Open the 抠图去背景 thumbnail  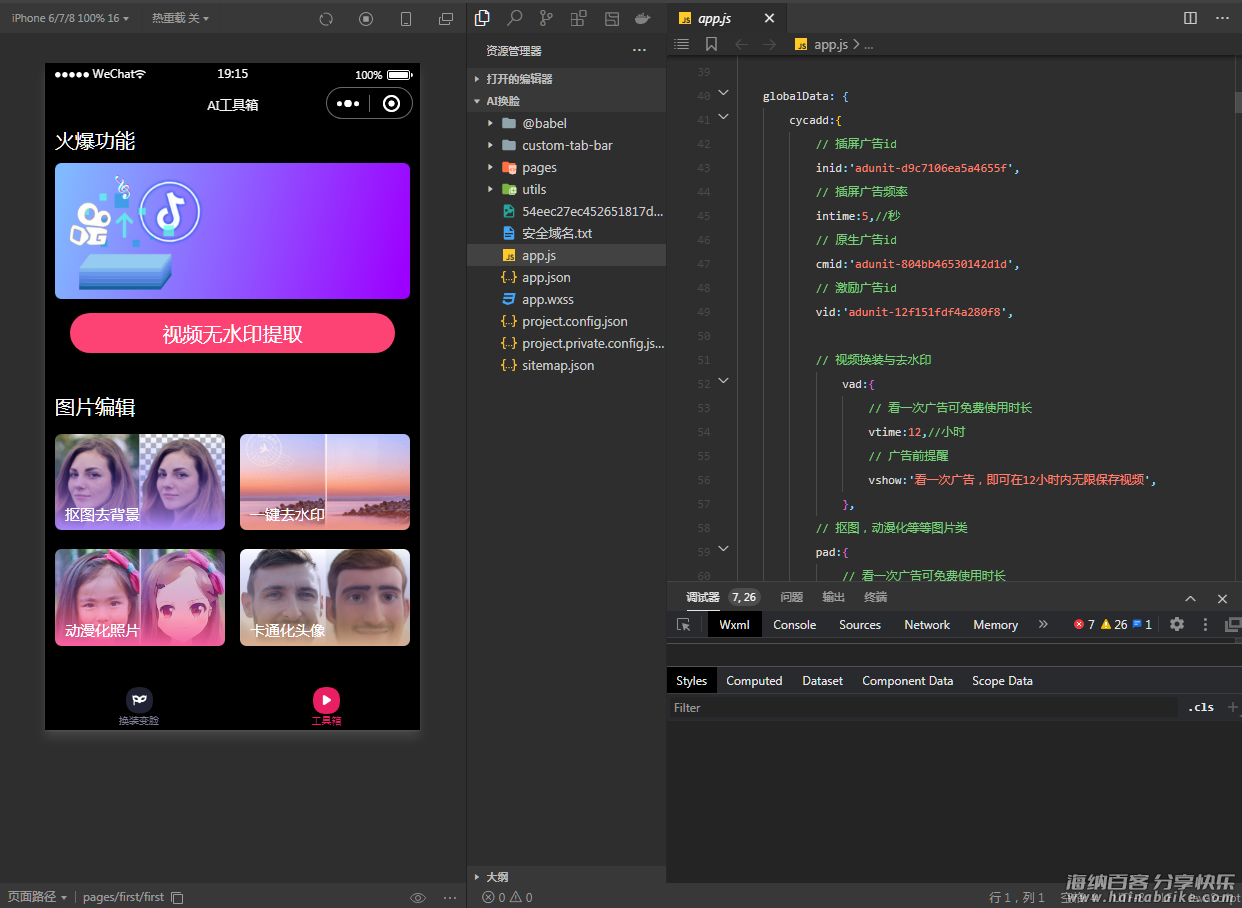[x=140, y=482]
